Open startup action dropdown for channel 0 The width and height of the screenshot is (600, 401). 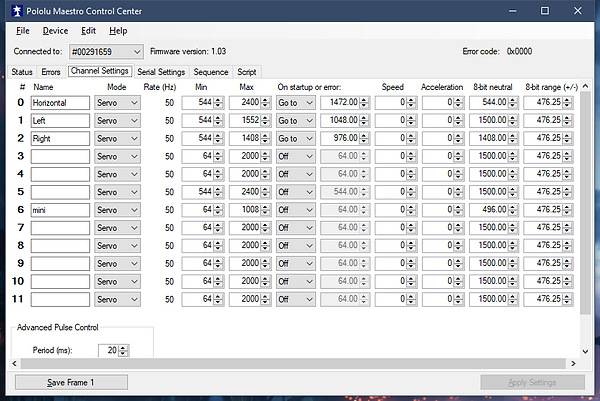296,103
